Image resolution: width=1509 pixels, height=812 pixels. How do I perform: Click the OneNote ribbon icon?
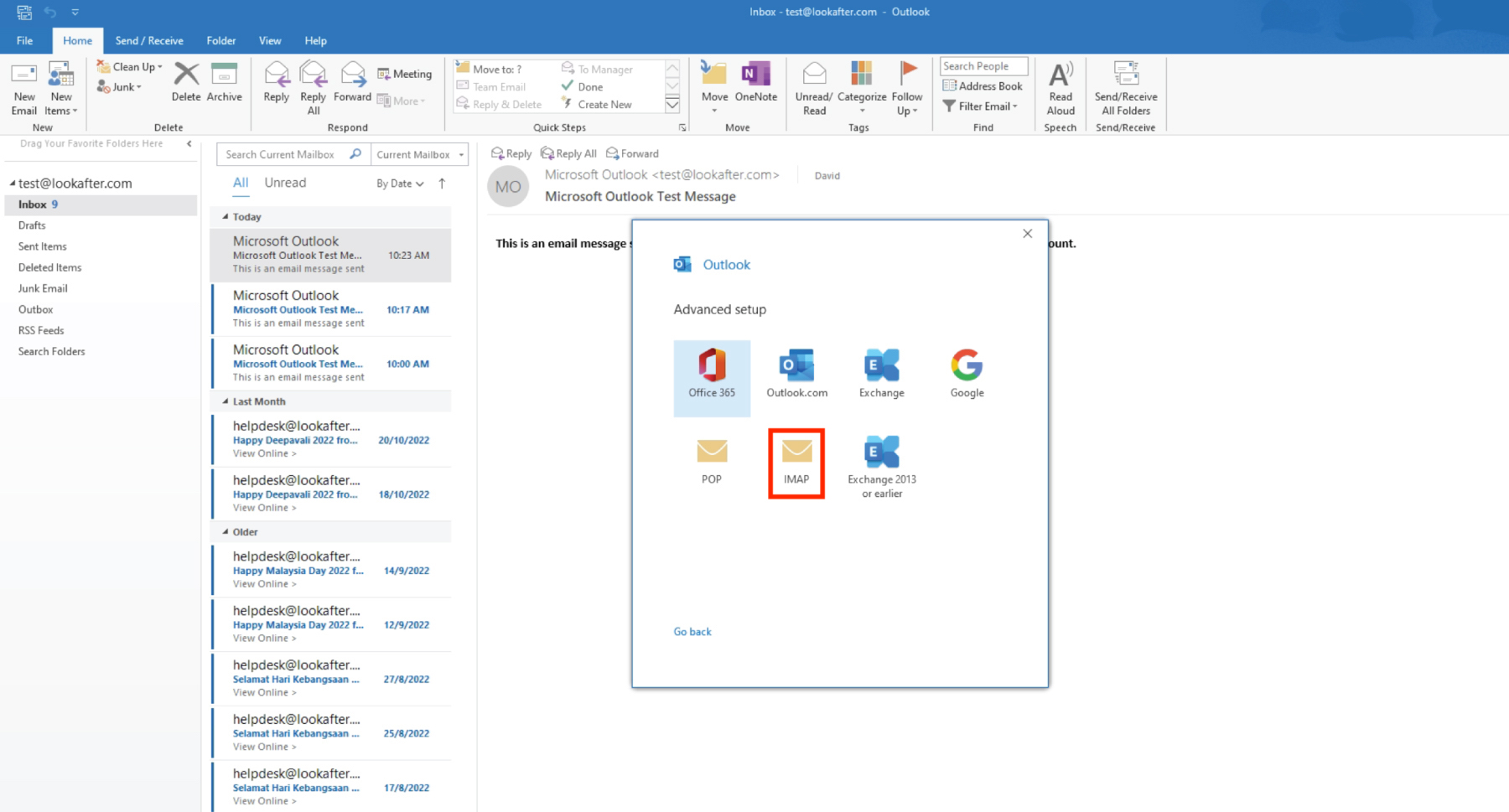click(755, 83)
